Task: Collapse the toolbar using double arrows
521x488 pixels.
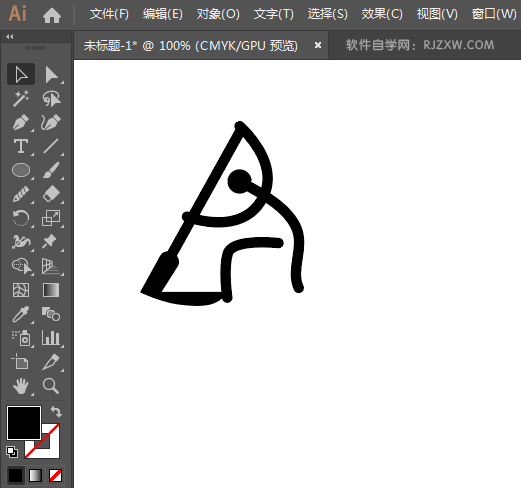Action: [10, 37]
